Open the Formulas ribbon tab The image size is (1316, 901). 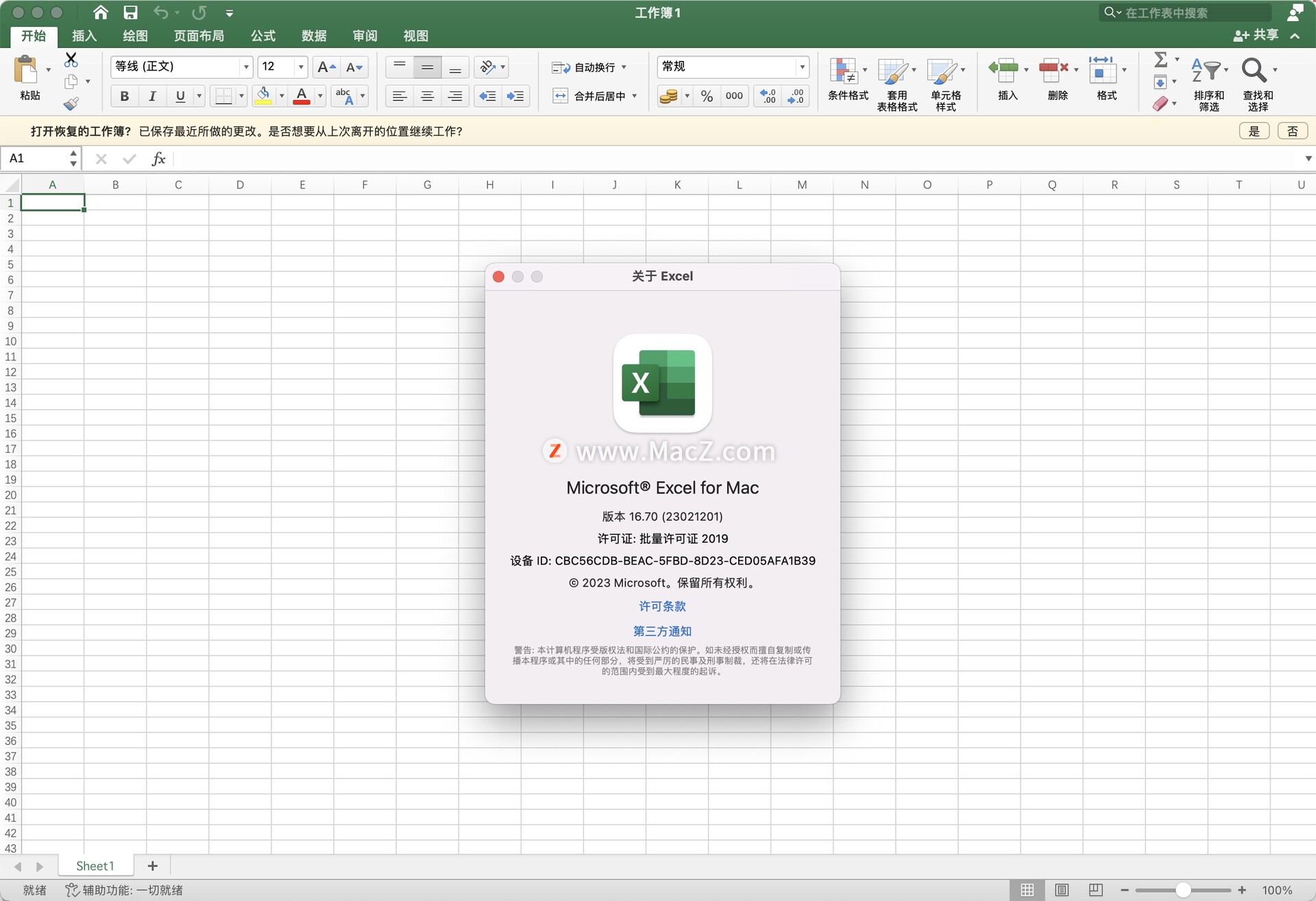263,36
